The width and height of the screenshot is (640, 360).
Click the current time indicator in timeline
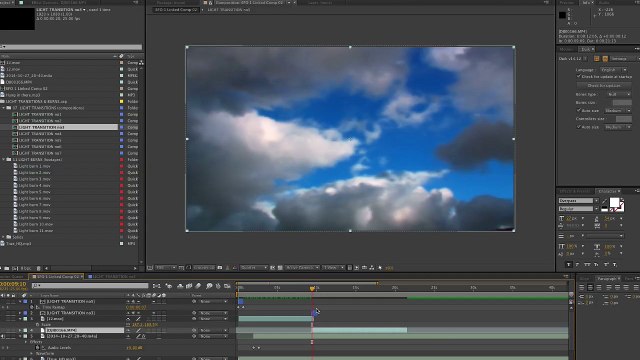pyautogui.click(x=312, y=289)
